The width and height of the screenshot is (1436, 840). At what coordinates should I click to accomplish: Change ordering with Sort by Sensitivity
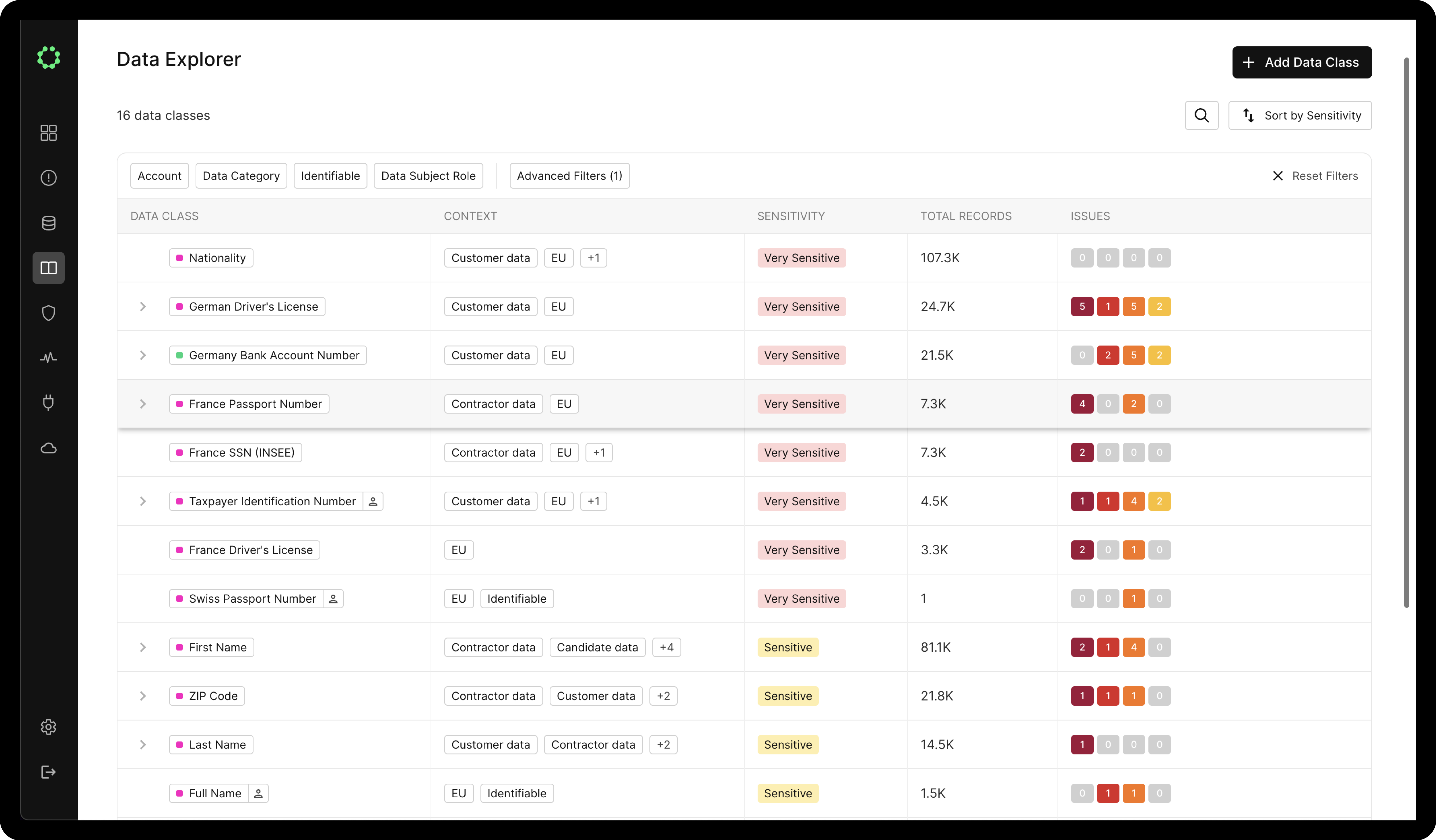click(x=1300, y=115)
